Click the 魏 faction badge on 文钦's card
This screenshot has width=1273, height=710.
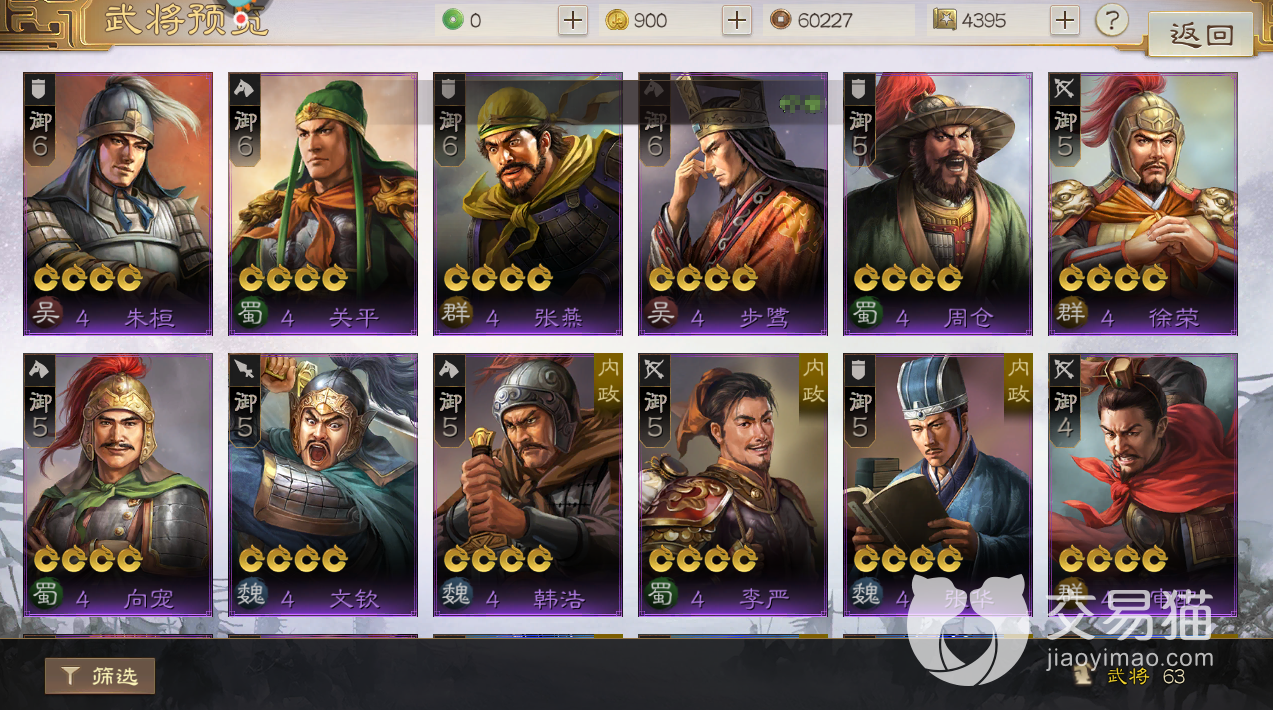251,597
